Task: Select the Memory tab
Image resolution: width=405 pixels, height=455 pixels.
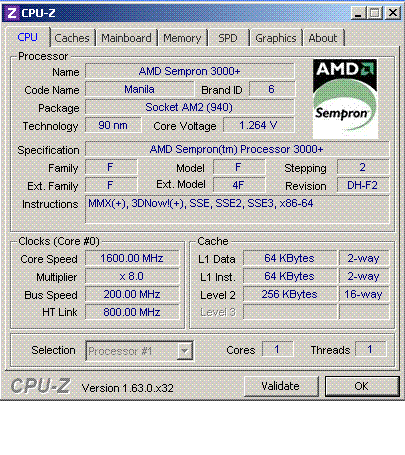Action: click(x=182, y=38)
